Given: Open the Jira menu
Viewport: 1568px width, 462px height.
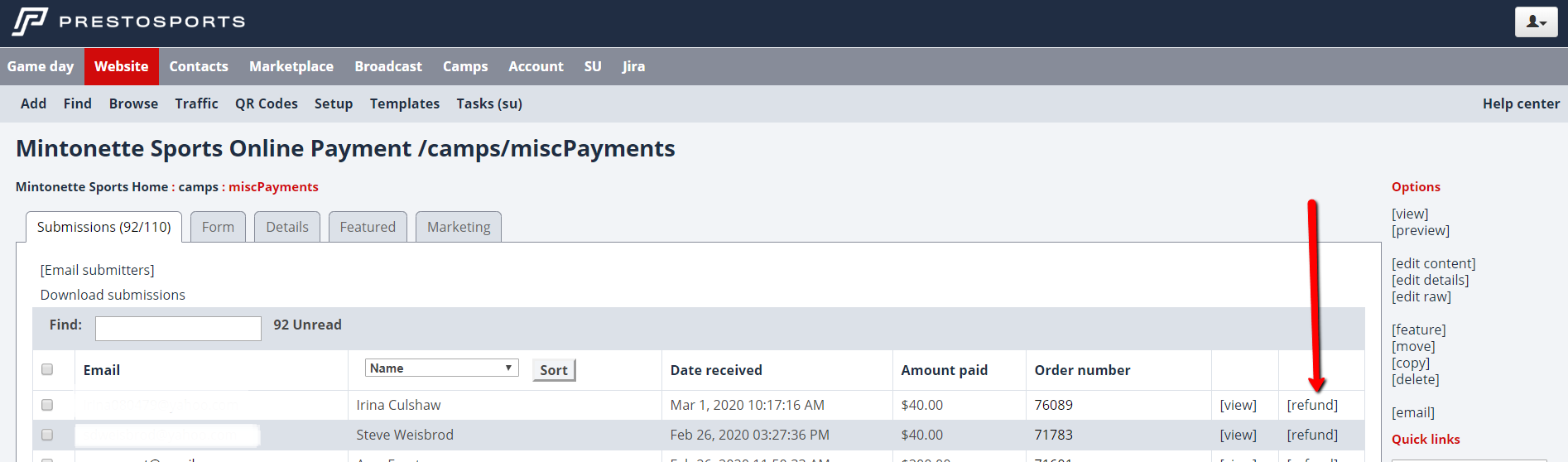Looking at the screenshot, I should click(633, 66).
